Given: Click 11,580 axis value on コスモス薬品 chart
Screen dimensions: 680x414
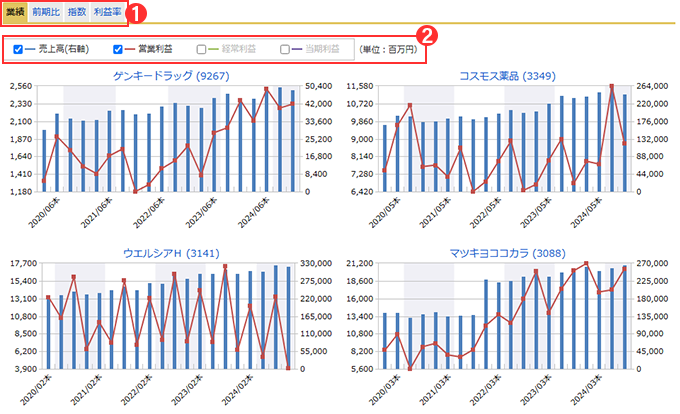Looking at the screenshot, I should pyautogui.click(x=360, y=86).
